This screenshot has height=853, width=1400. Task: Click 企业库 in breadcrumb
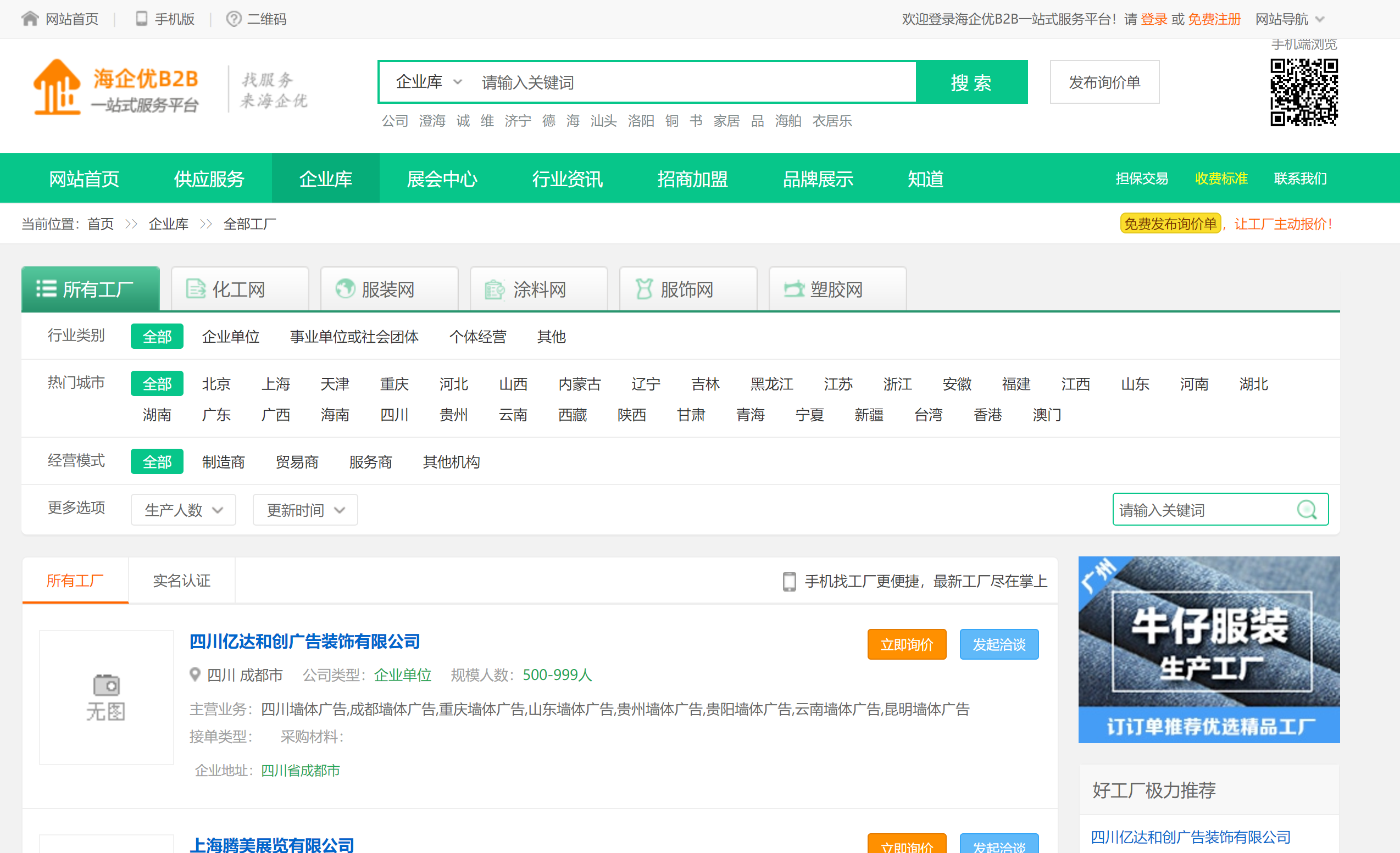[168, 223]
